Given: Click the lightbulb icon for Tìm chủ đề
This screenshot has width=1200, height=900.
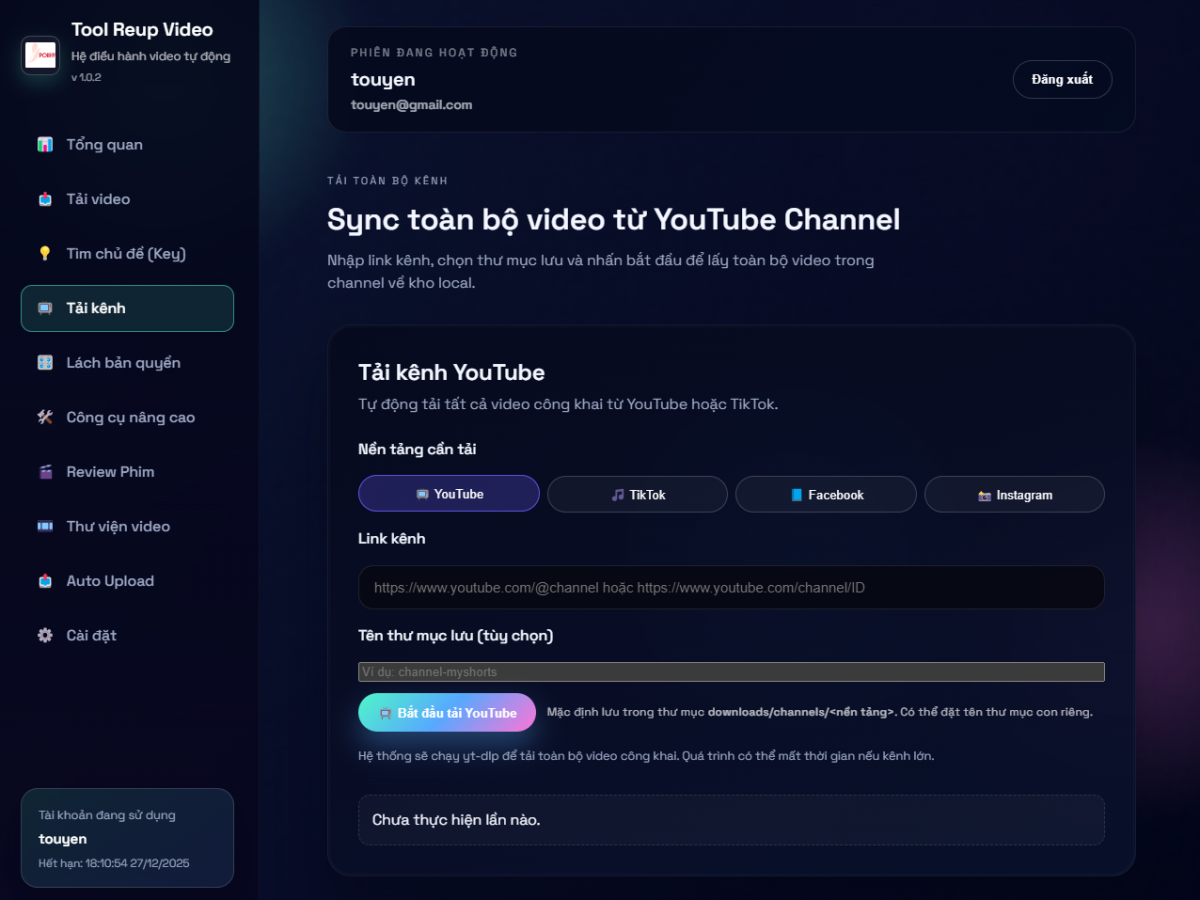Looking at the screenshot, I should (45, 254).
